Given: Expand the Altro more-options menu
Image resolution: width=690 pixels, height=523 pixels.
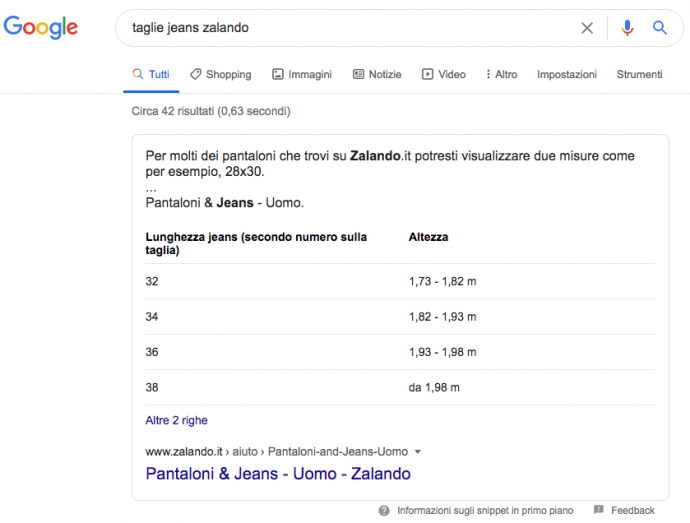Looking at the screenshot, I should (501, 74).
